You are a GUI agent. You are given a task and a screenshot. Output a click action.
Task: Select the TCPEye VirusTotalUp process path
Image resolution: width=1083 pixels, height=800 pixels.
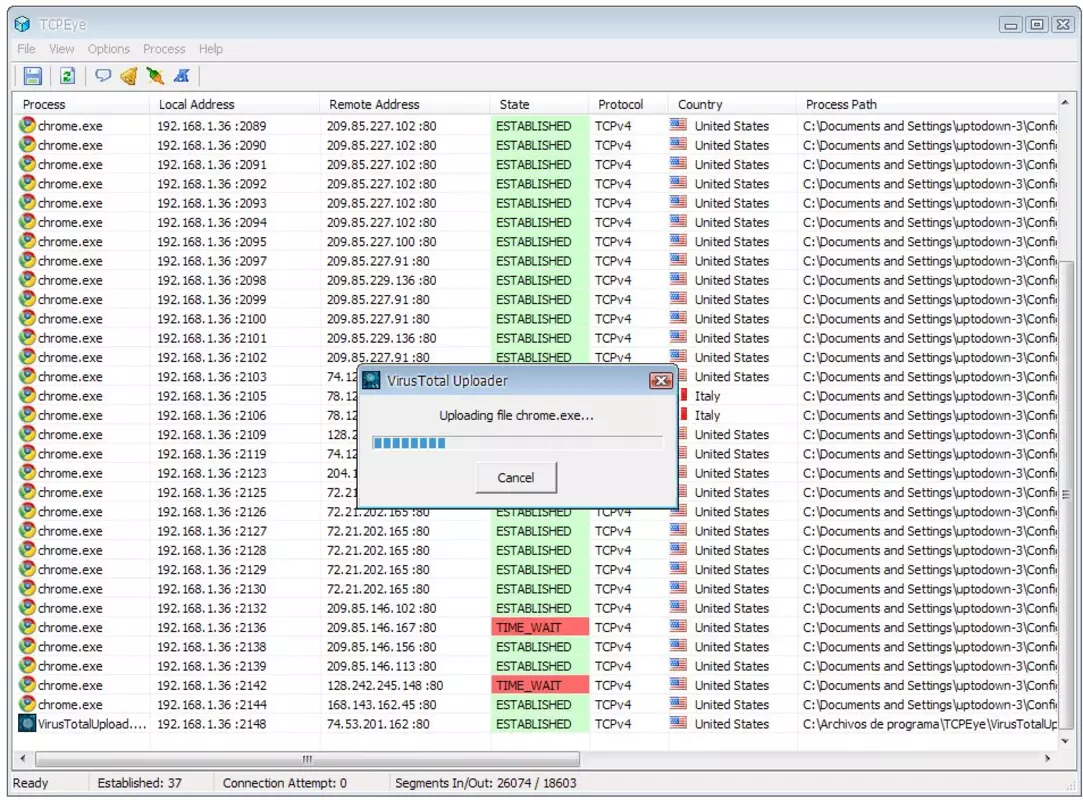(x=930, y=724)
